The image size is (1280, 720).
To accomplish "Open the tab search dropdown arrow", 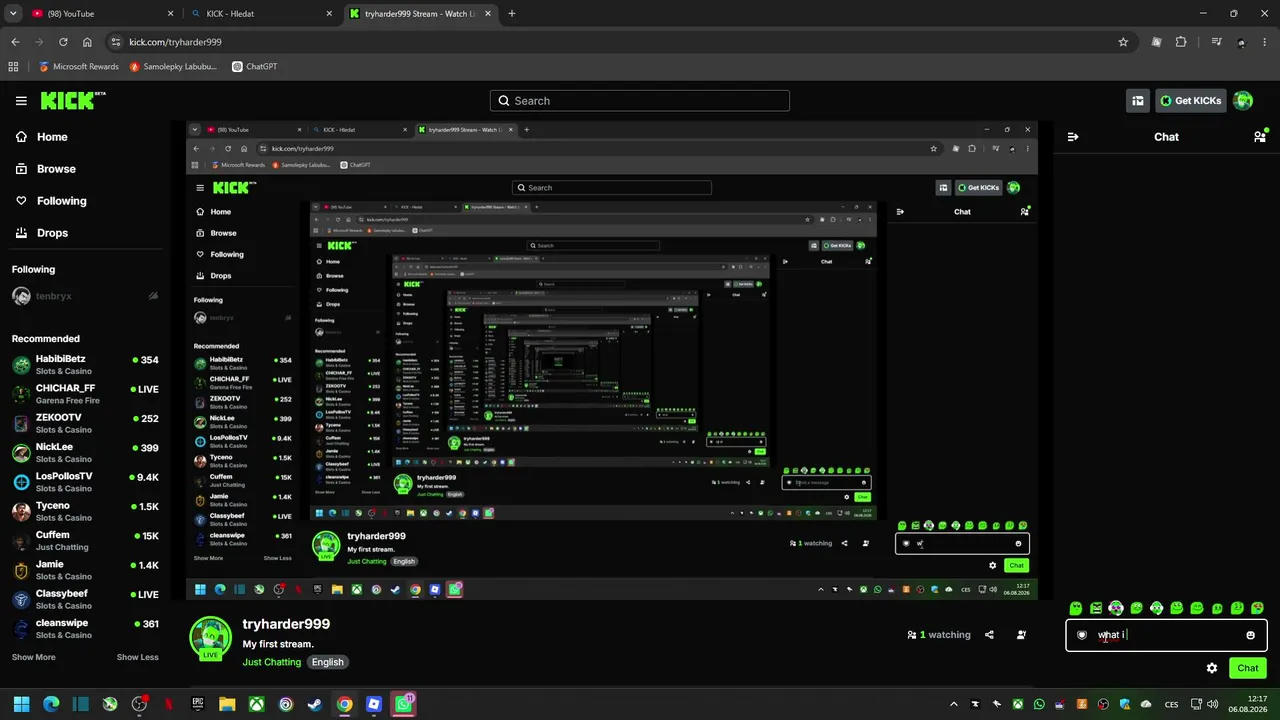I will click(13, 14).
